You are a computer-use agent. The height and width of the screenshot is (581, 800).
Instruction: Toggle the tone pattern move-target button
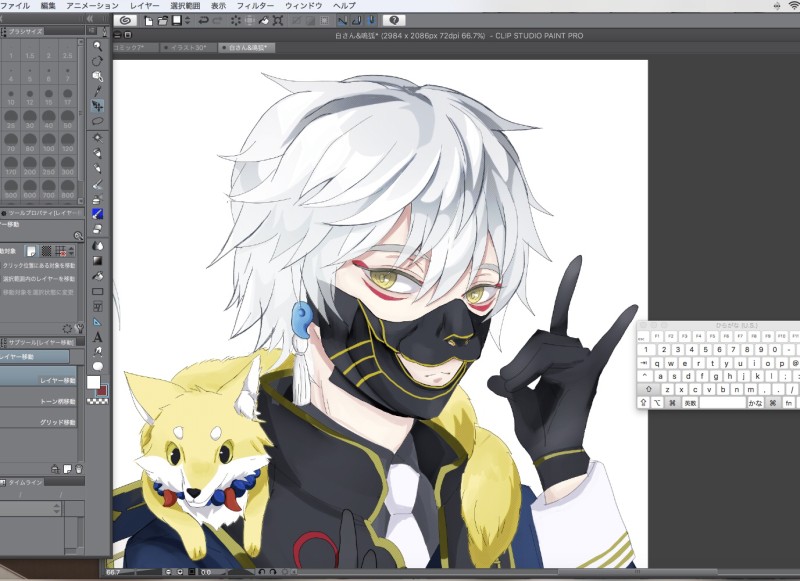click(46, 251)
